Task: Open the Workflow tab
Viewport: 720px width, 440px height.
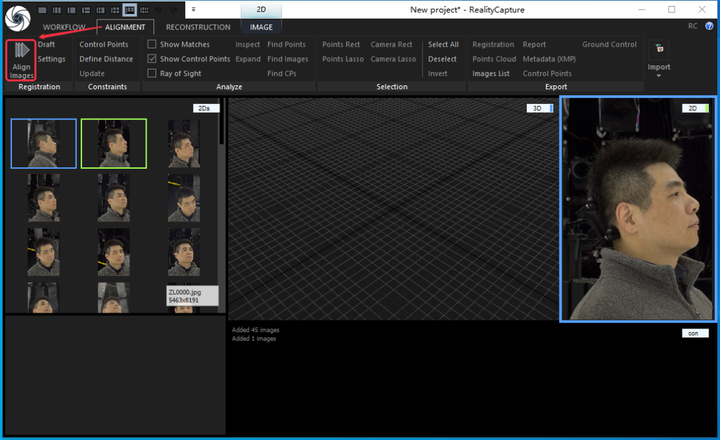Action: coord(64,27)
